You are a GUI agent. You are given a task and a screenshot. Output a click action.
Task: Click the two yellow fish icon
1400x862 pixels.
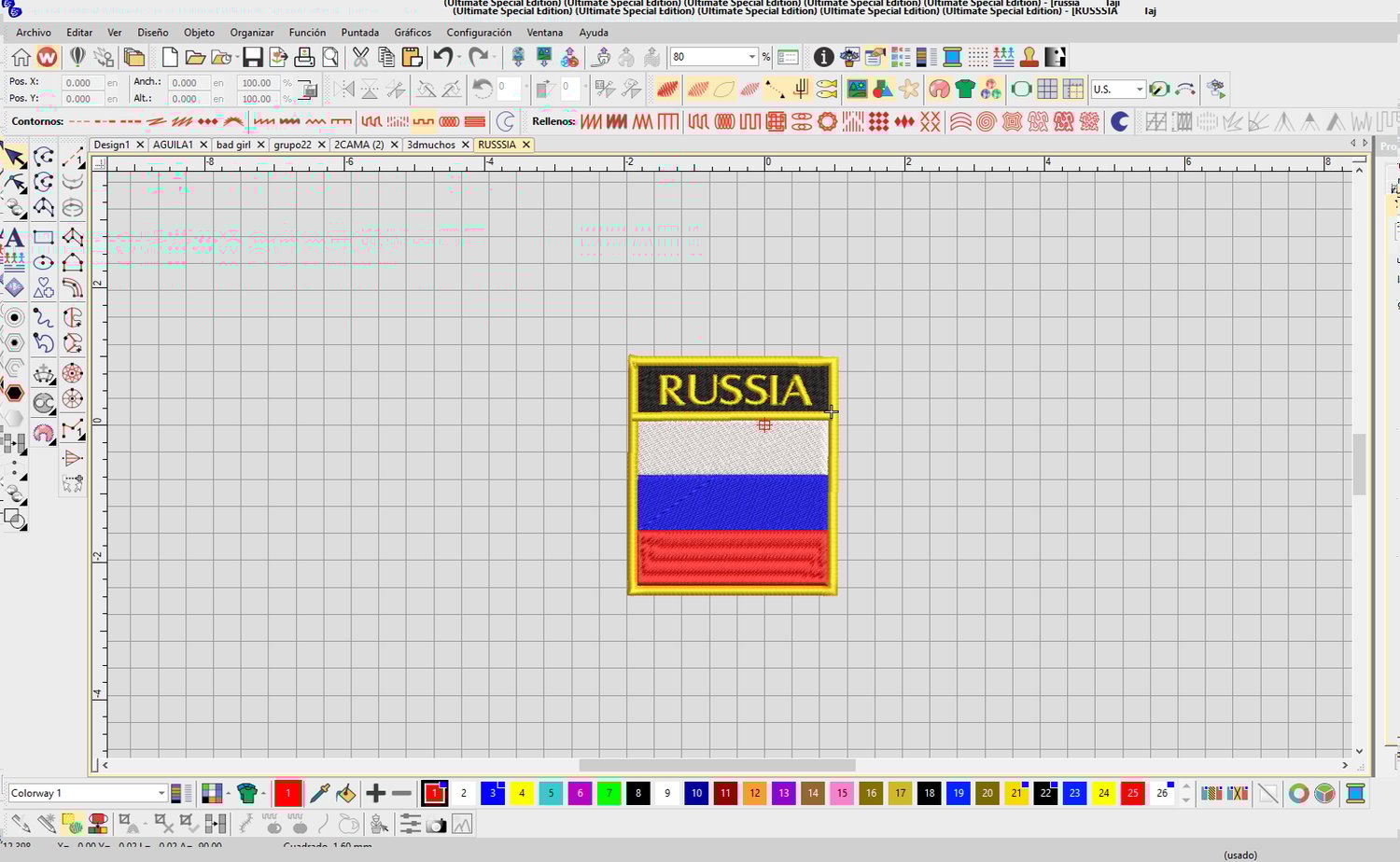pyautogui.click(x=827, y=90)
